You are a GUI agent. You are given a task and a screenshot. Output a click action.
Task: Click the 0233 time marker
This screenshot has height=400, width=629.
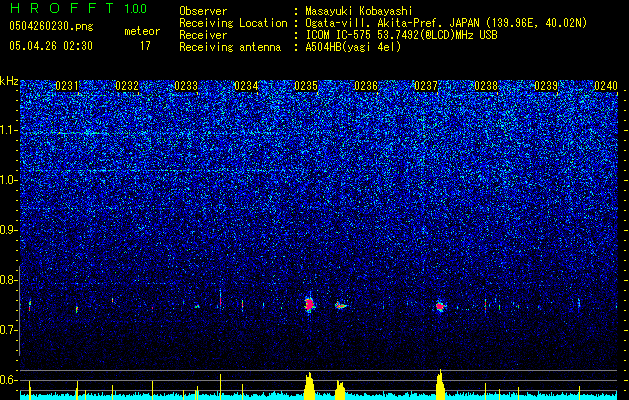(x=187, y=86)
